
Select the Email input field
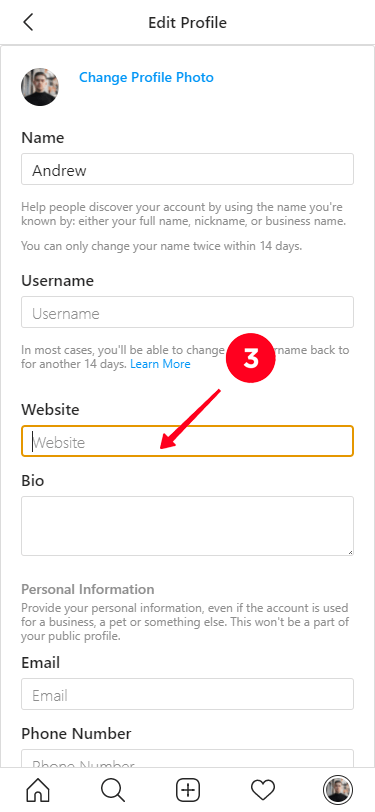coord(188,694)
